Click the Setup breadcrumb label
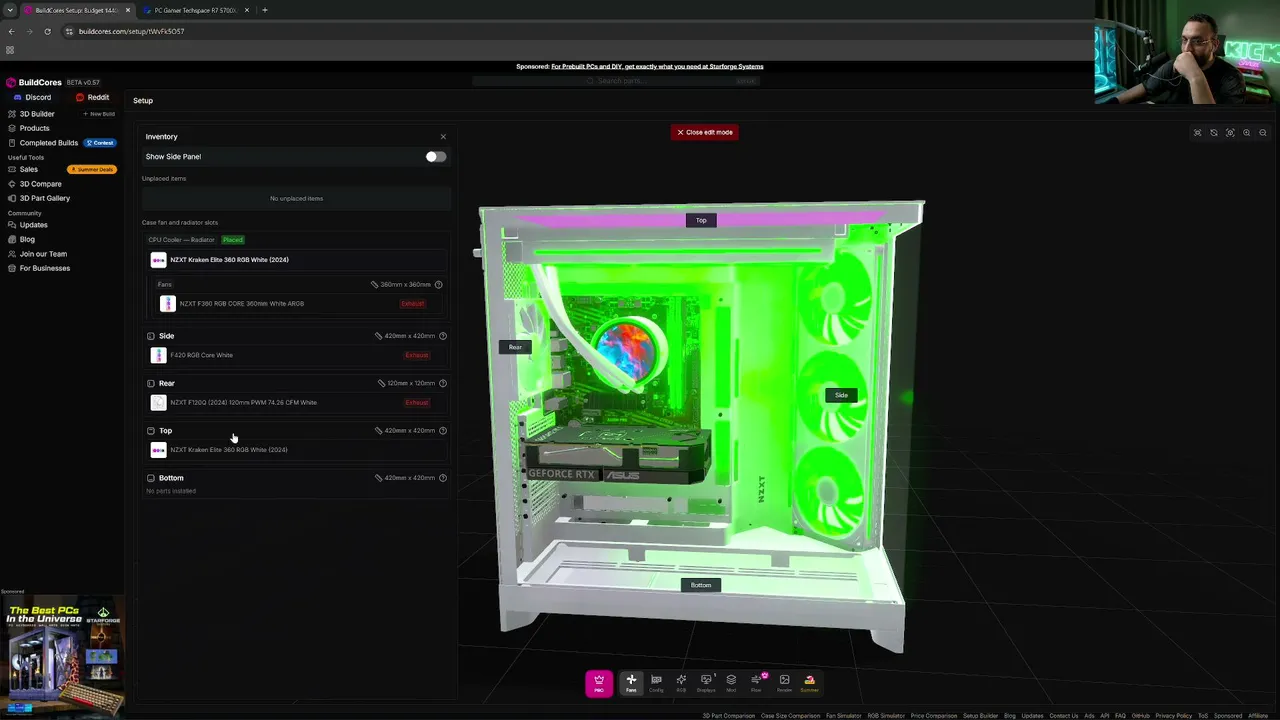 click(x=143, y=101)
